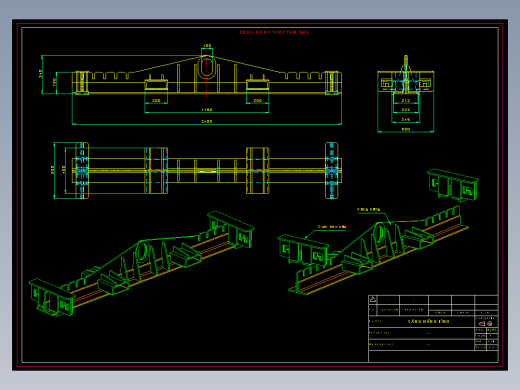Click the plan view left end bracket

[82, 171]
